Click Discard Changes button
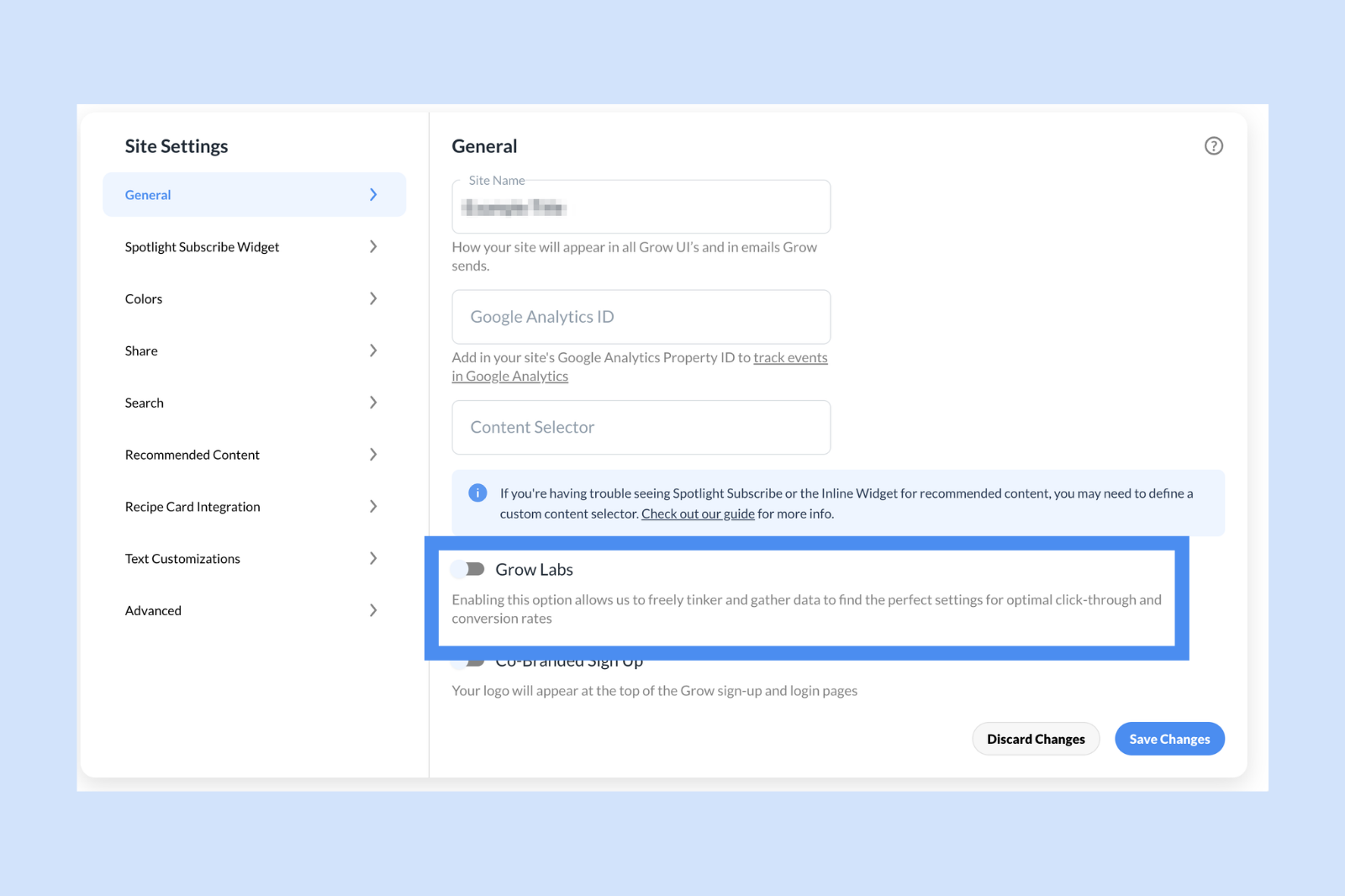Viewport: 1345px width, 896px height. pos(1036,739)
